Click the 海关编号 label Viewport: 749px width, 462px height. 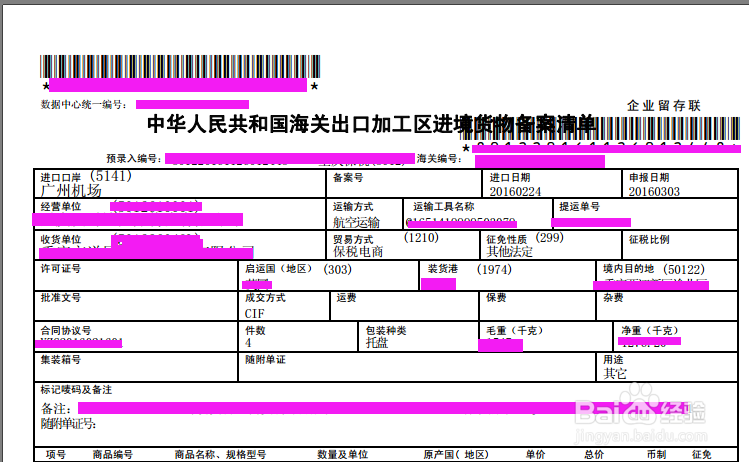(439, 159)
